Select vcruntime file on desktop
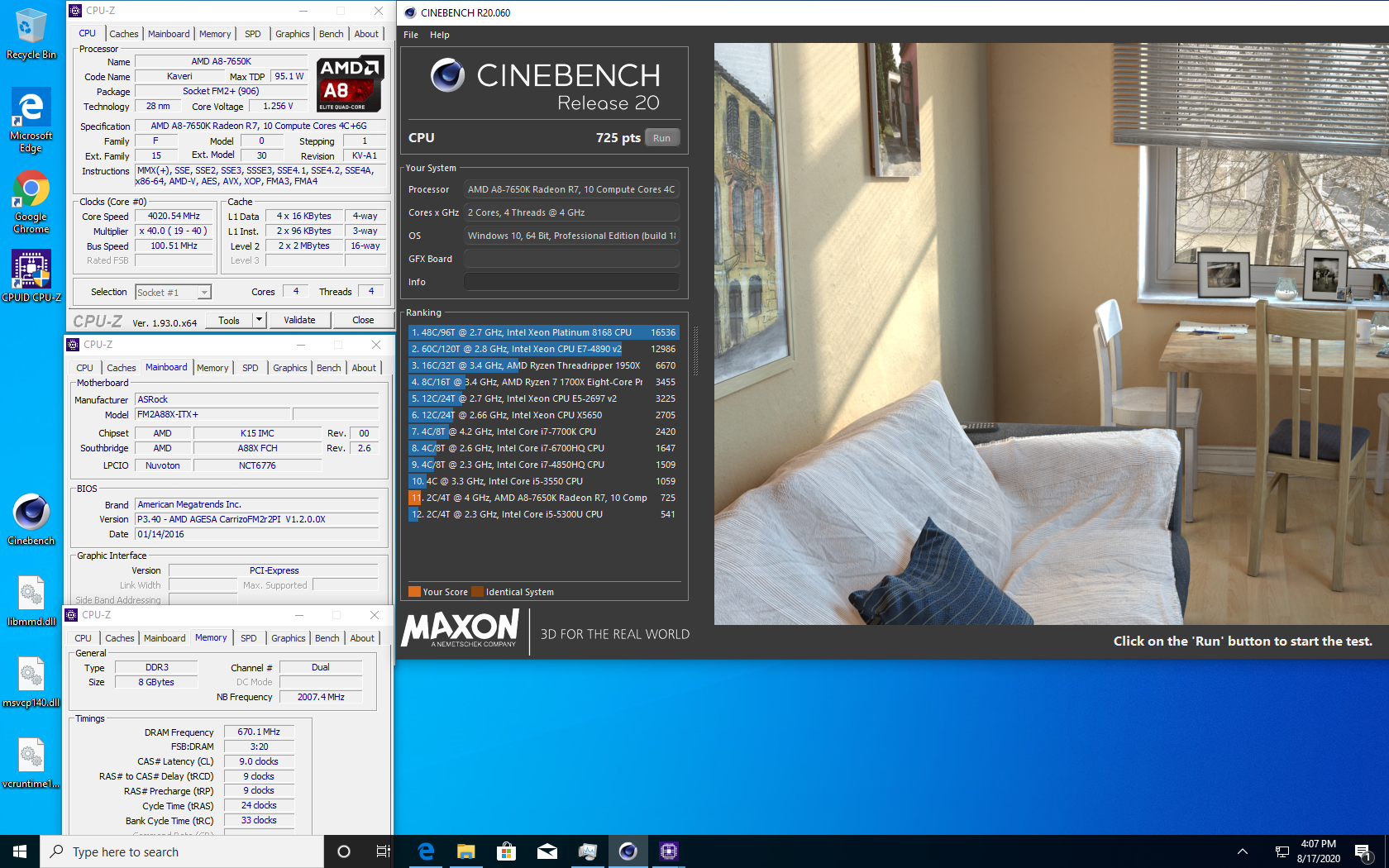This screenshot has width=1389, height=868. [31, 762]
